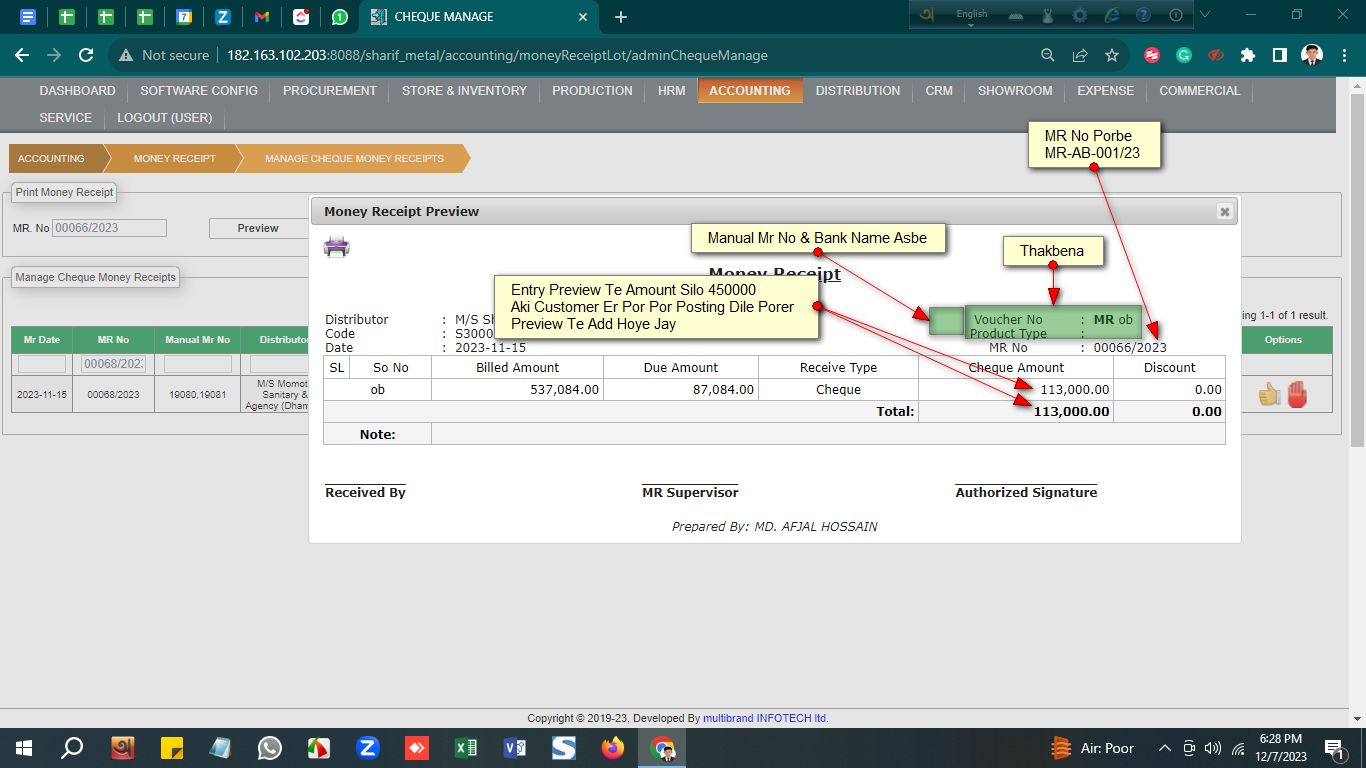Open the DISTRIBUTION menu
1366x768 pixels.
[858, 91]
